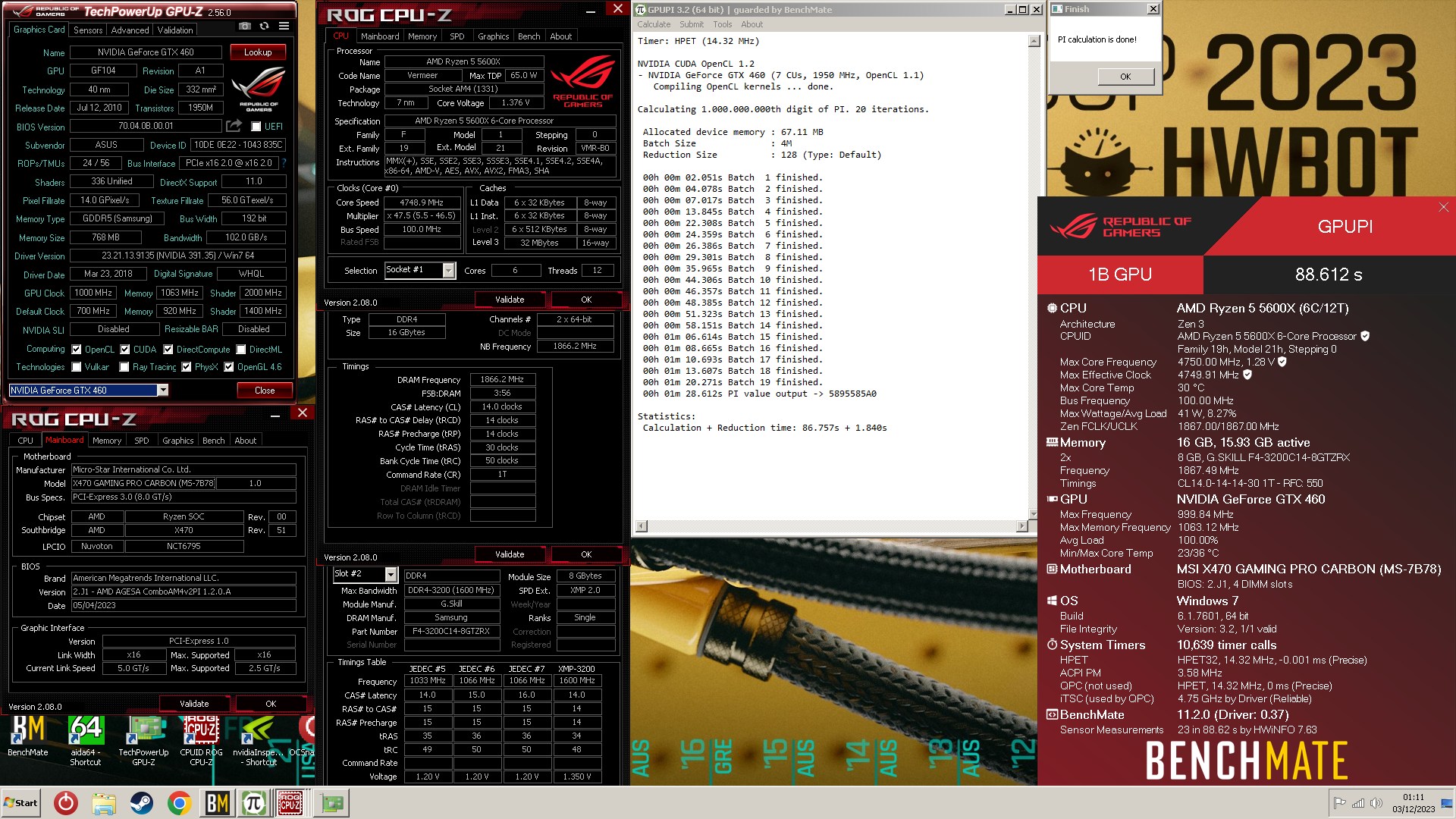1456x819 pixels.
Task: Open the Submit menu in GPUPI
Action: click(x=691, y=24)
